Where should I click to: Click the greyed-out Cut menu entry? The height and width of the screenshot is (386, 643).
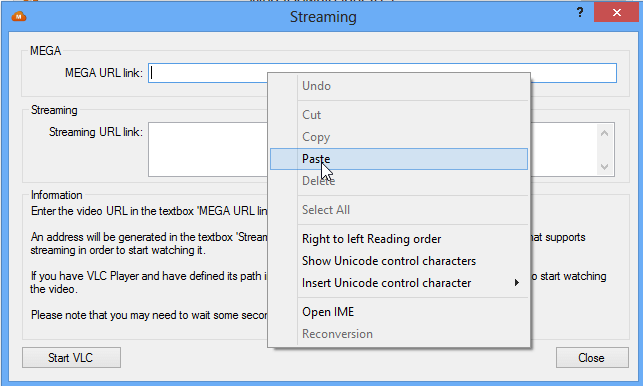tap(399, 115)
